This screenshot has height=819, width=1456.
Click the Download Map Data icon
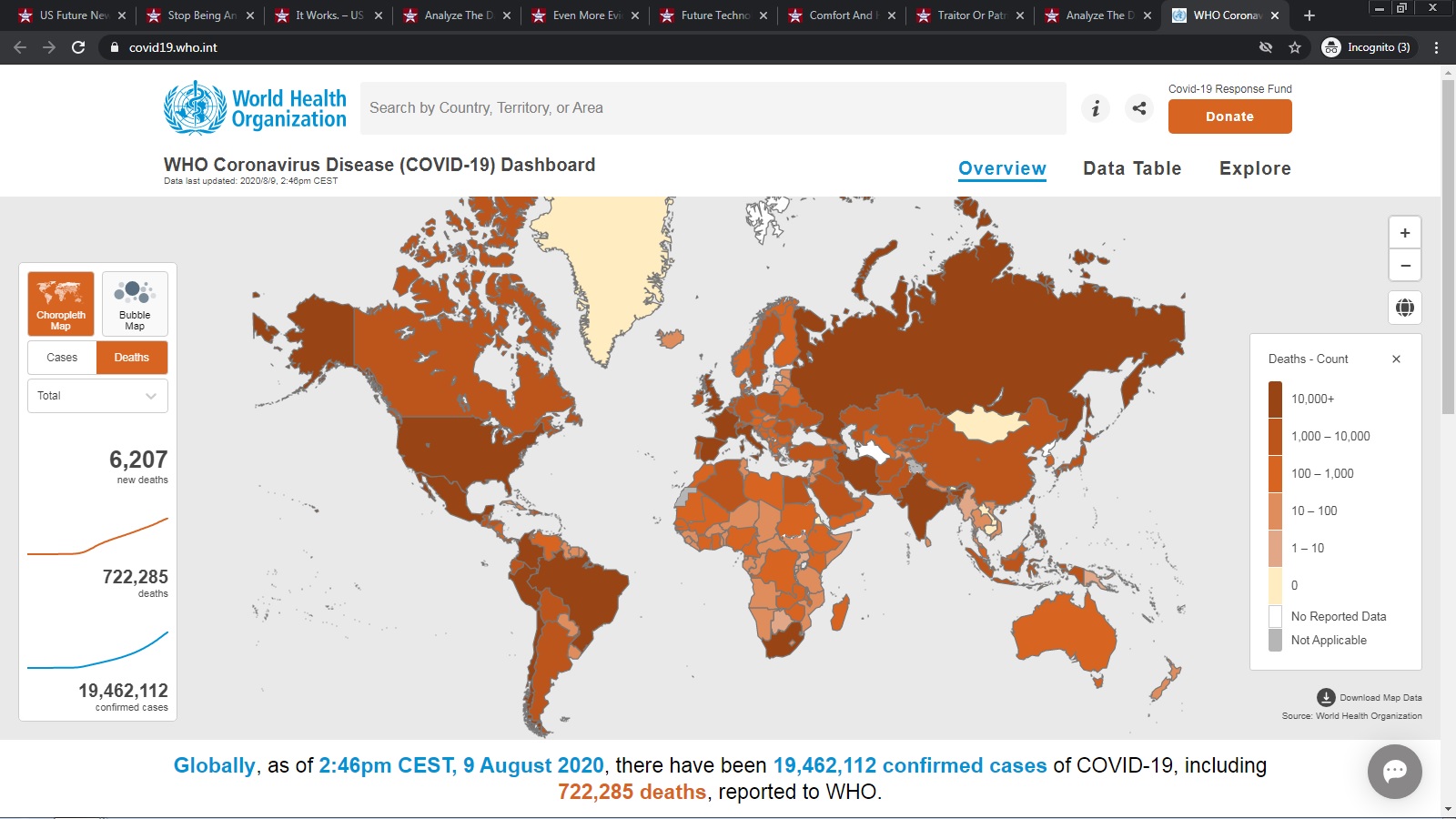click(x=1326, y=698)
